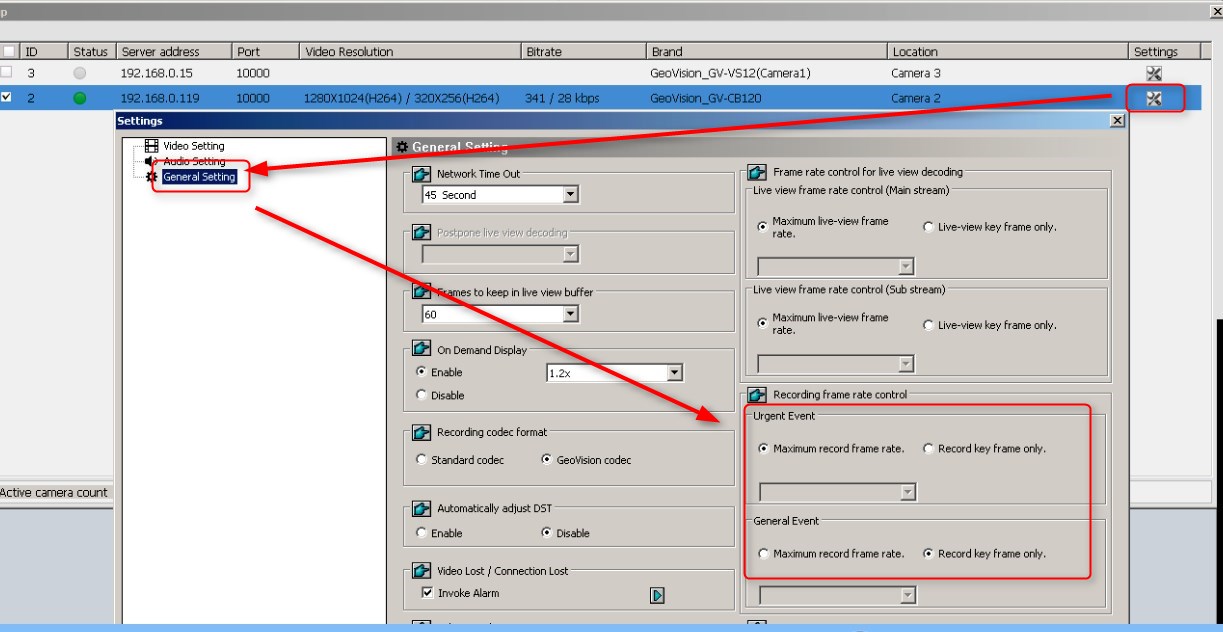Image resolution: width=1223 pixels, height=632 pixels.
Task: Click the live view frame rate control icon
Action: pos(758,173)
